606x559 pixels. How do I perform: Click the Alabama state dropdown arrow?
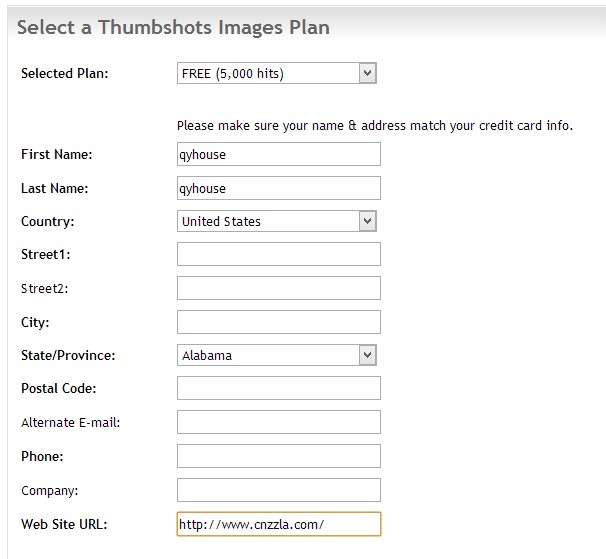[367, 355]
